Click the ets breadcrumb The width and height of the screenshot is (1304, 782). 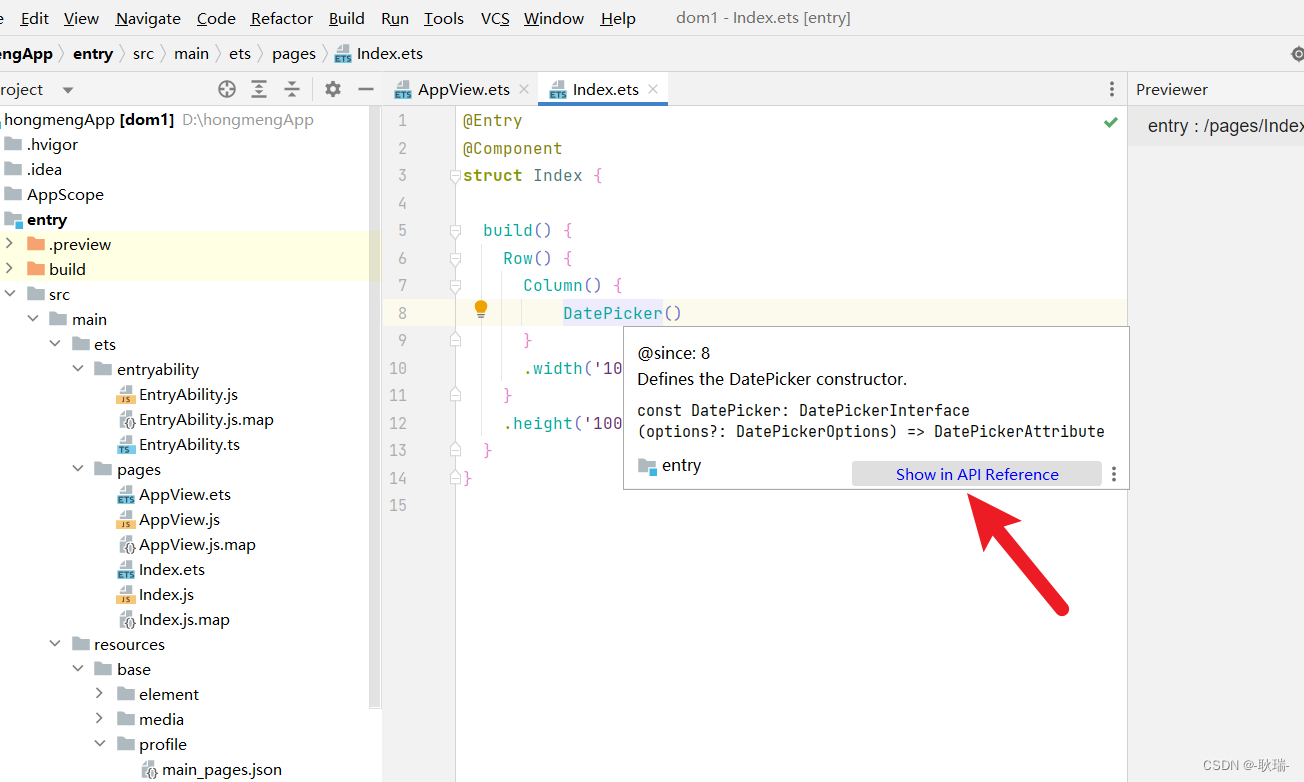[240, 54]
